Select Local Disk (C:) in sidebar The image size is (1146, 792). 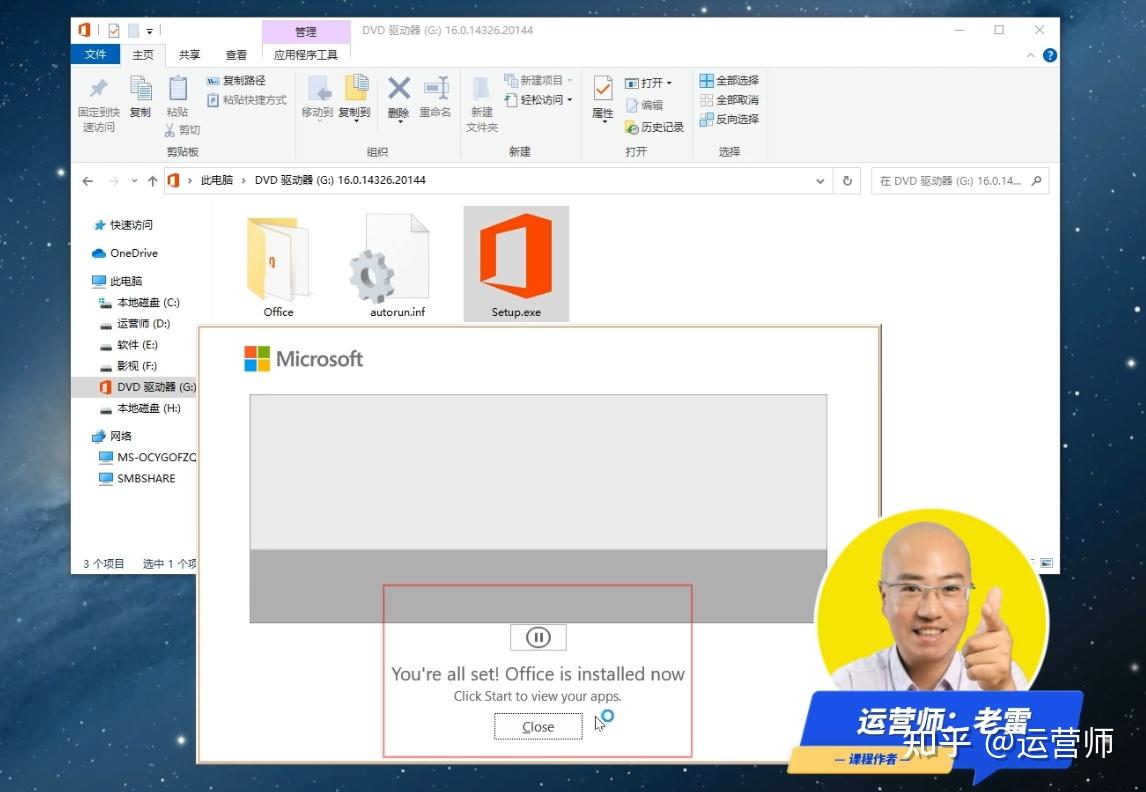coord(139,302)
